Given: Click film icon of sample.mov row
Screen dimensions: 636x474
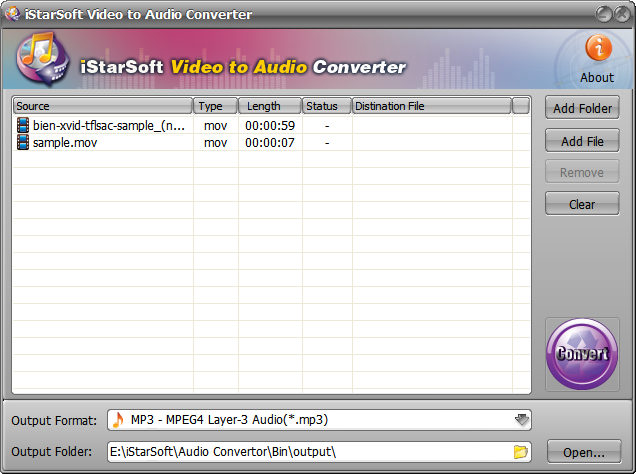Looking at the screenshot, I should (x=23, y=142).
